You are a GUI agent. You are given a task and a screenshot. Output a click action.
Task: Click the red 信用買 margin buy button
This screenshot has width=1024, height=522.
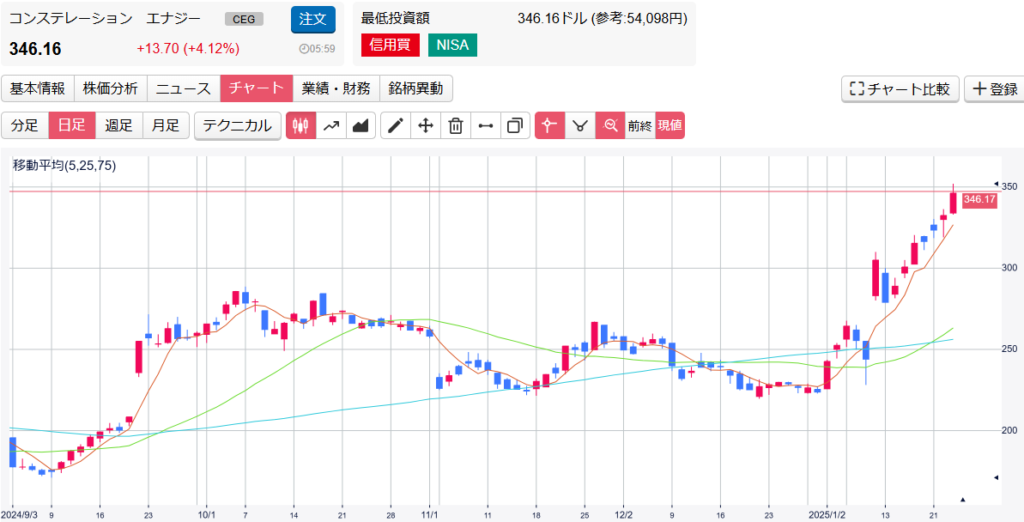pyautogui.click(x=391, y=45)
